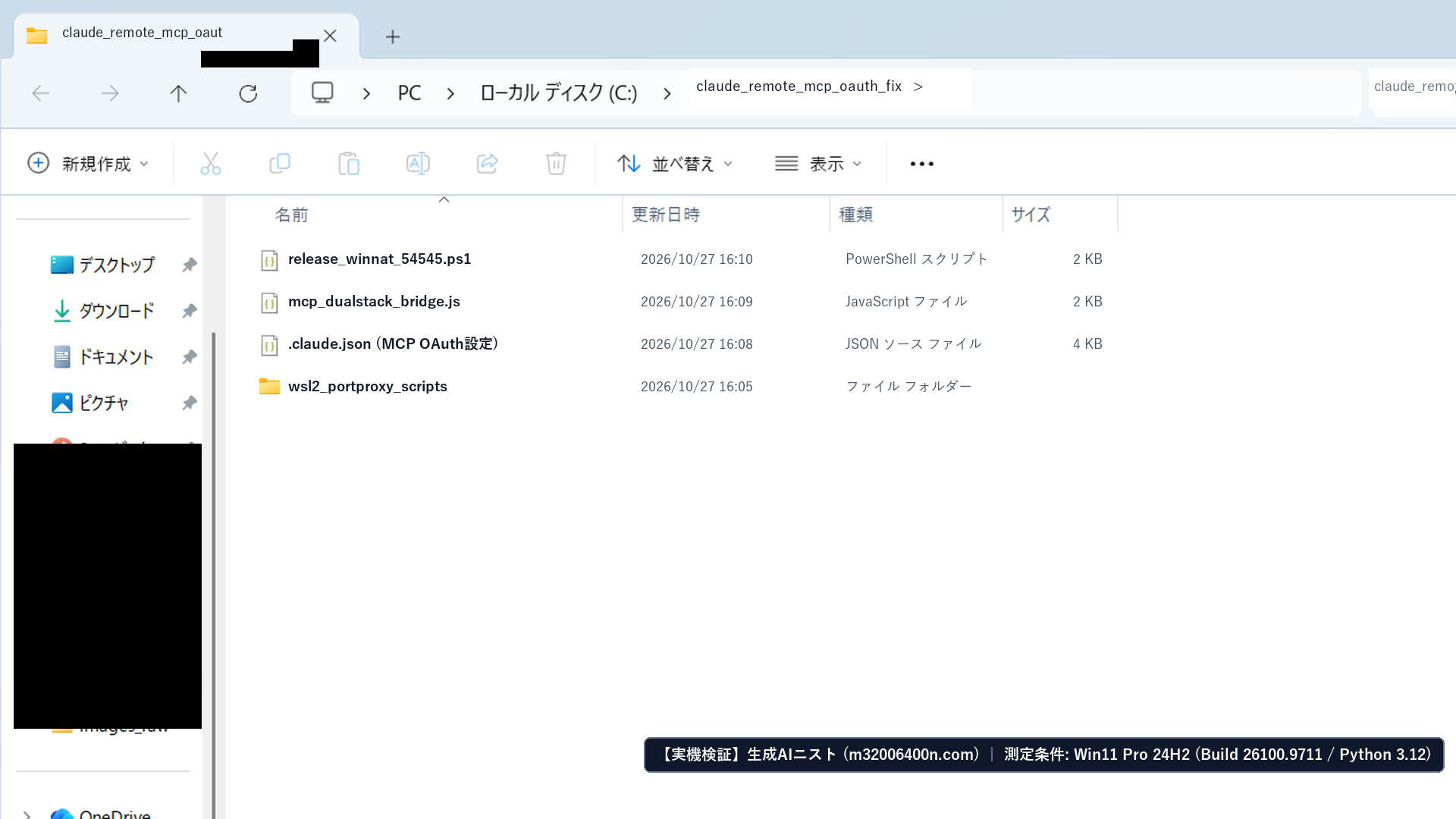
Task: Click PC breadcrumb in address bar
Action: coord(409,93)
